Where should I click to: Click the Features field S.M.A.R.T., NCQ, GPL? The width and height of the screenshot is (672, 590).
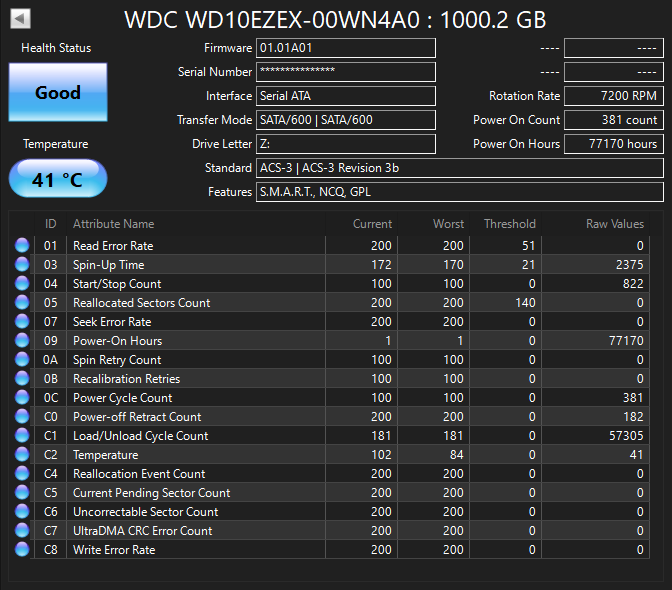(x=460, y=192)
